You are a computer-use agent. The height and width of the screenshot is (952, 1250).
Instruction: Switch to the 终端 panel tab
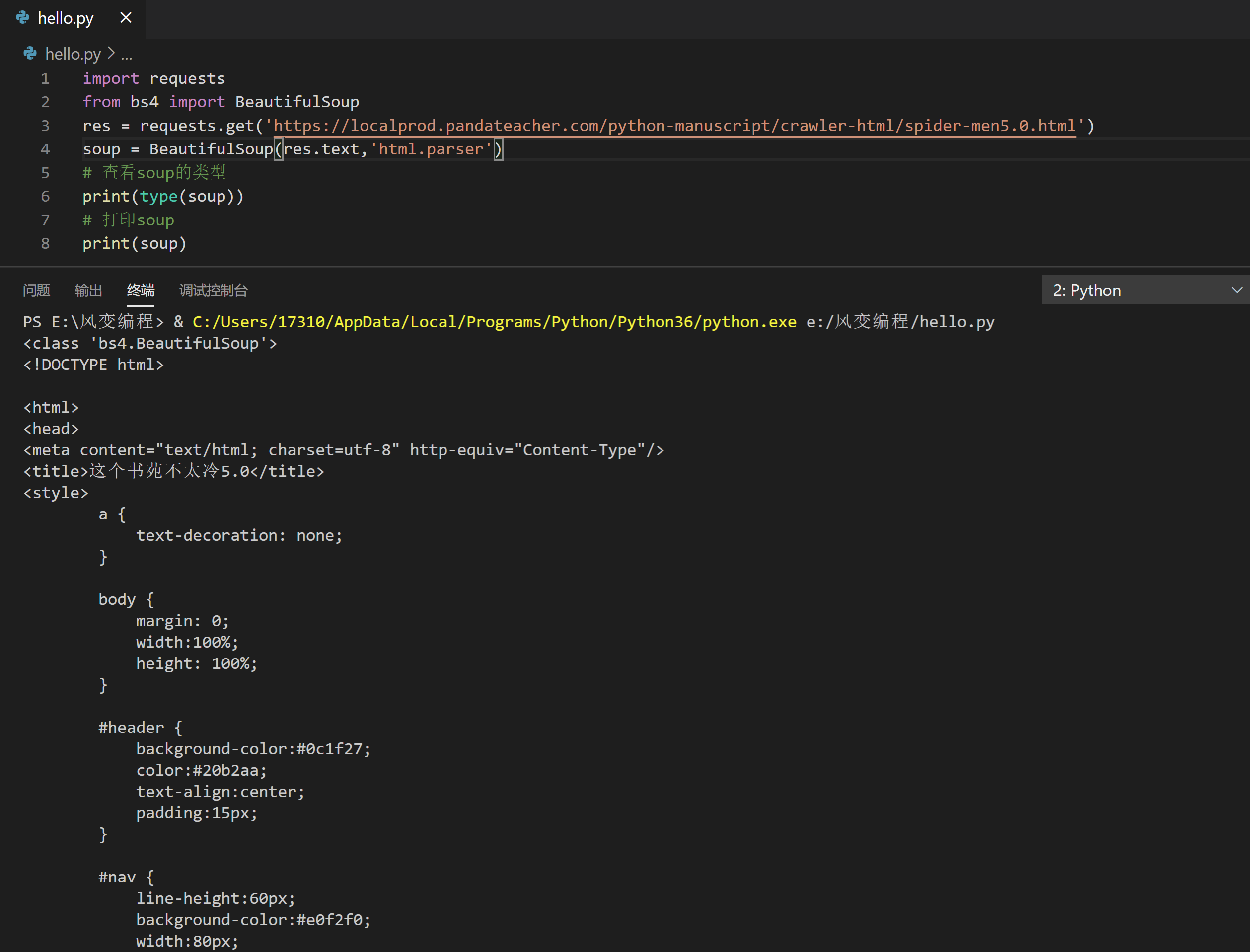(x=141, y=290)
